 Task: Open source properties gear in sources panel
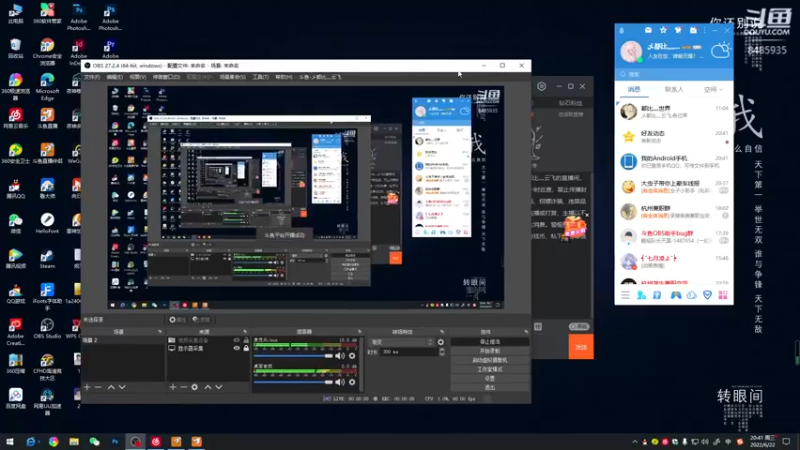pos(194,387)
